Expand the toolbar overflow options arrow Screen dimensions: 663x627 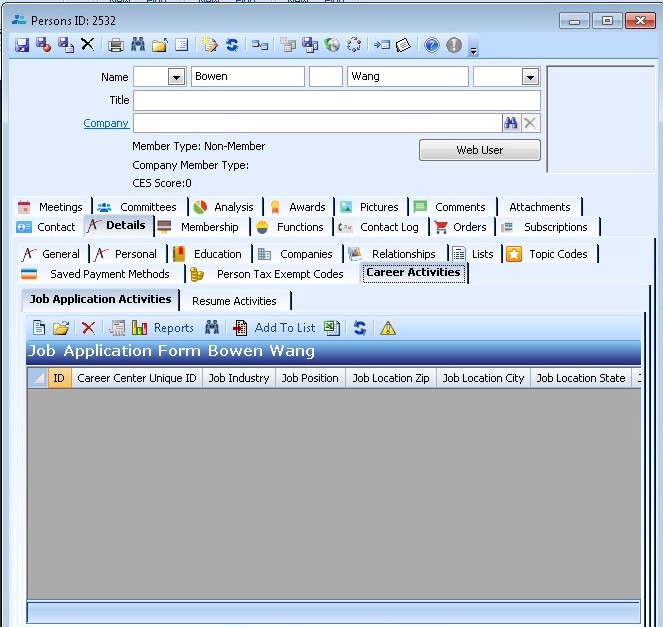coord(474,51)
